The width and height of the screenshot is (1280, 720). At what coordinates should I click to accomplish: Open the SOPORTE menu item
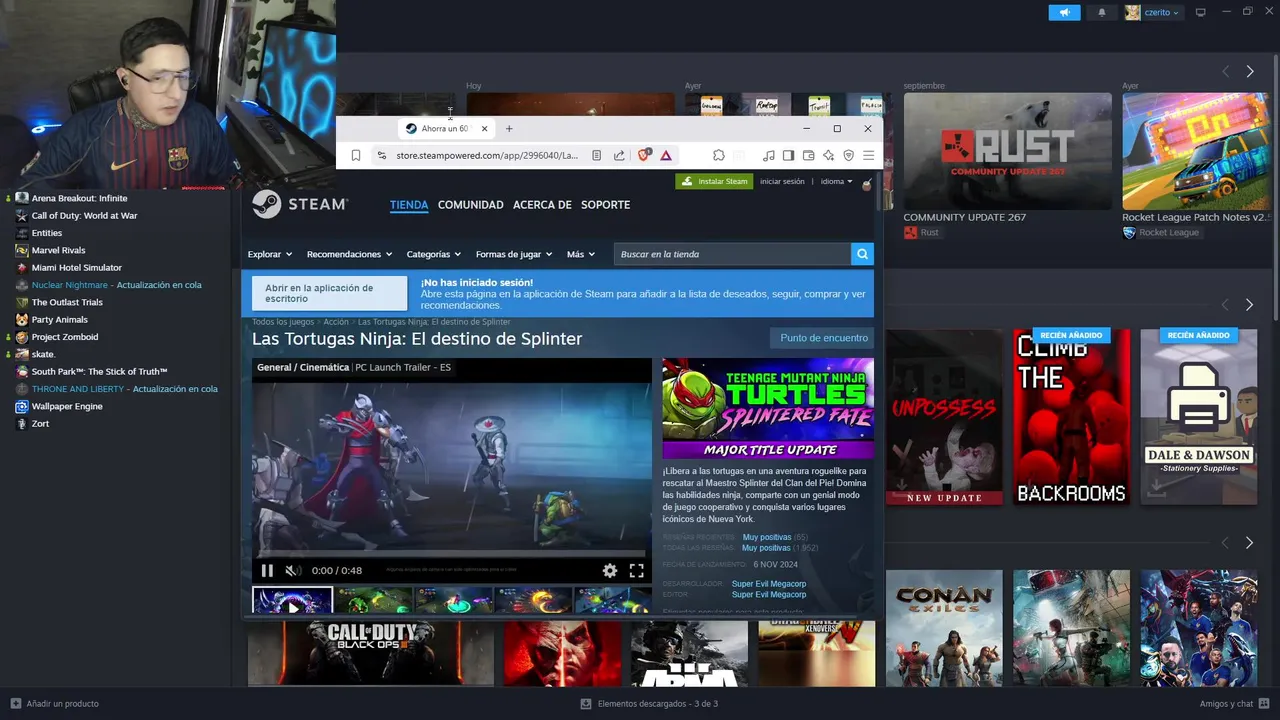tap(606, 204)
